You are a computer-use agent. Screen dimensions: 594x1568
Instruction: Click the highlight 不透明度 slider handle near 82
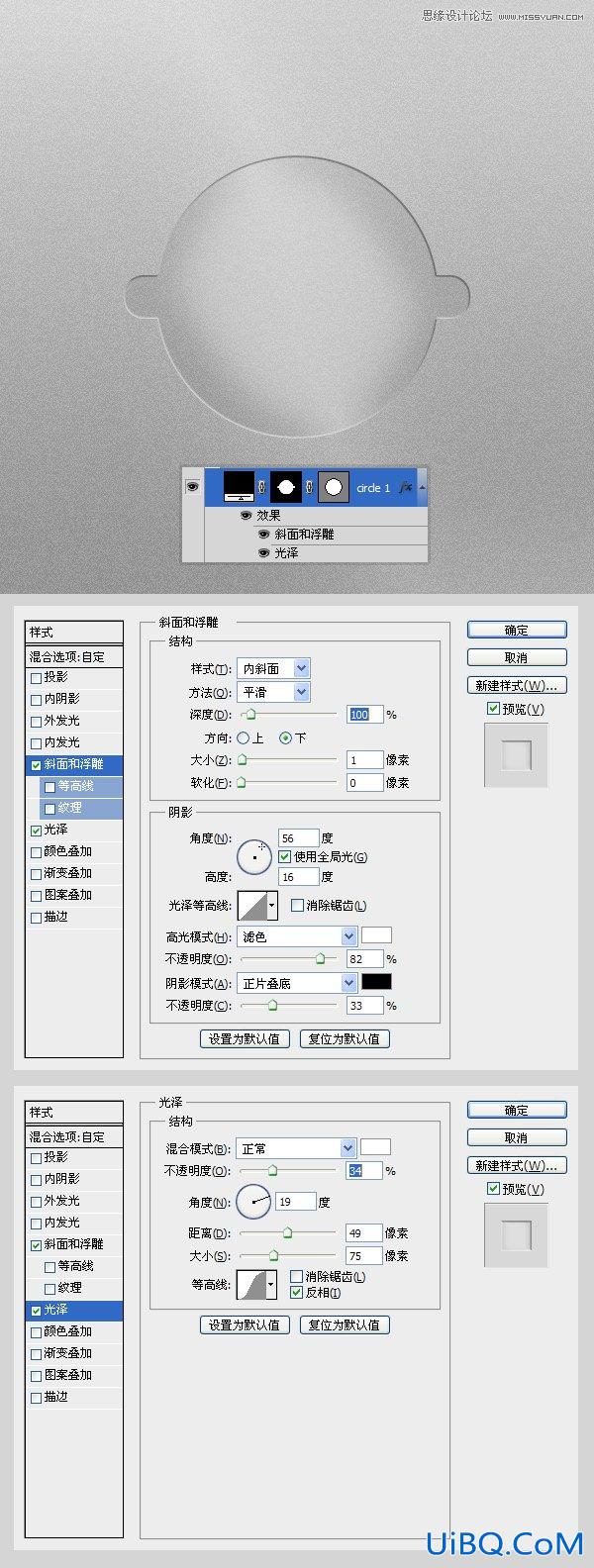(319, 958)
